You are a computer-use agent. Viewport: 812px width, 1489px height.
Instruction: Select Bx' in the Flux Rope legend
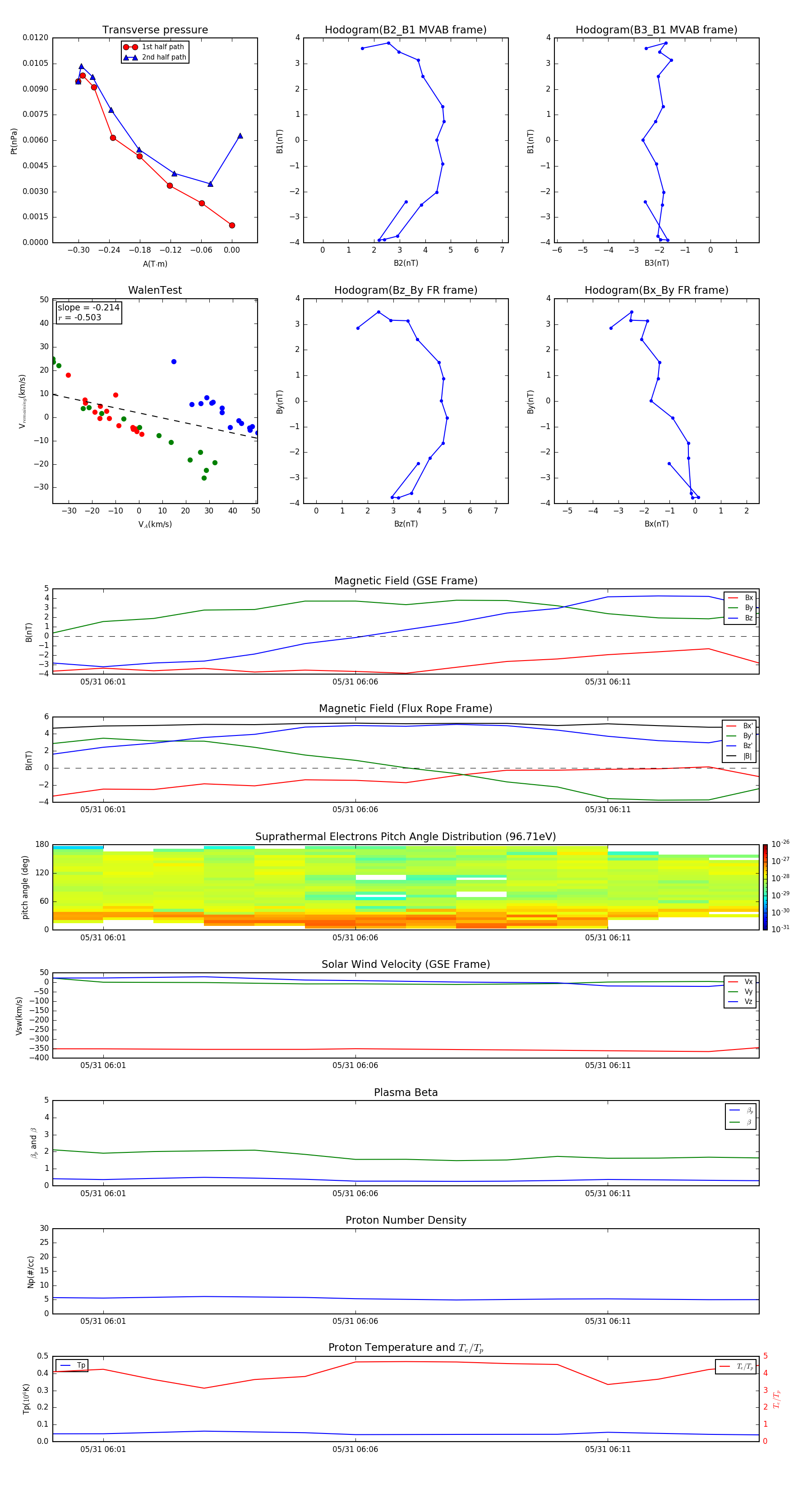pyautogui.click(x=739, y=726)
